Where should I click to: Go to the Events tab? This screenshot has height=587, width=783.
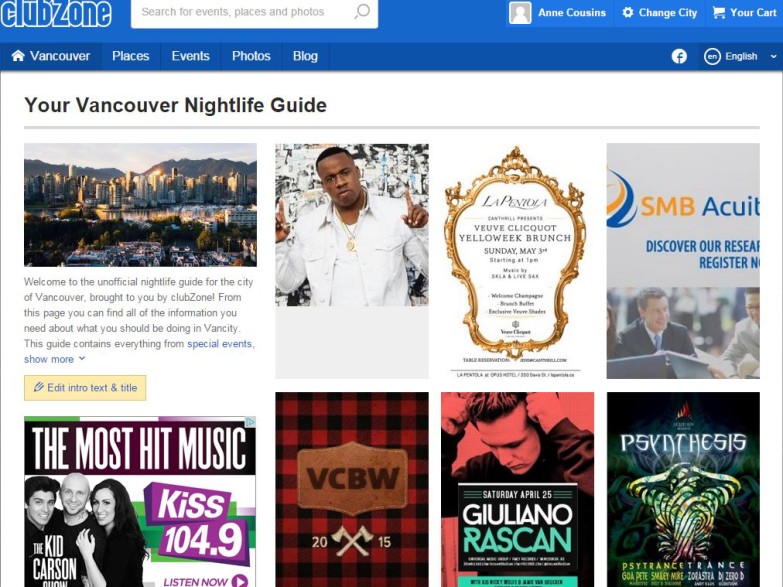pyautogui.click(x=191, y=56)
